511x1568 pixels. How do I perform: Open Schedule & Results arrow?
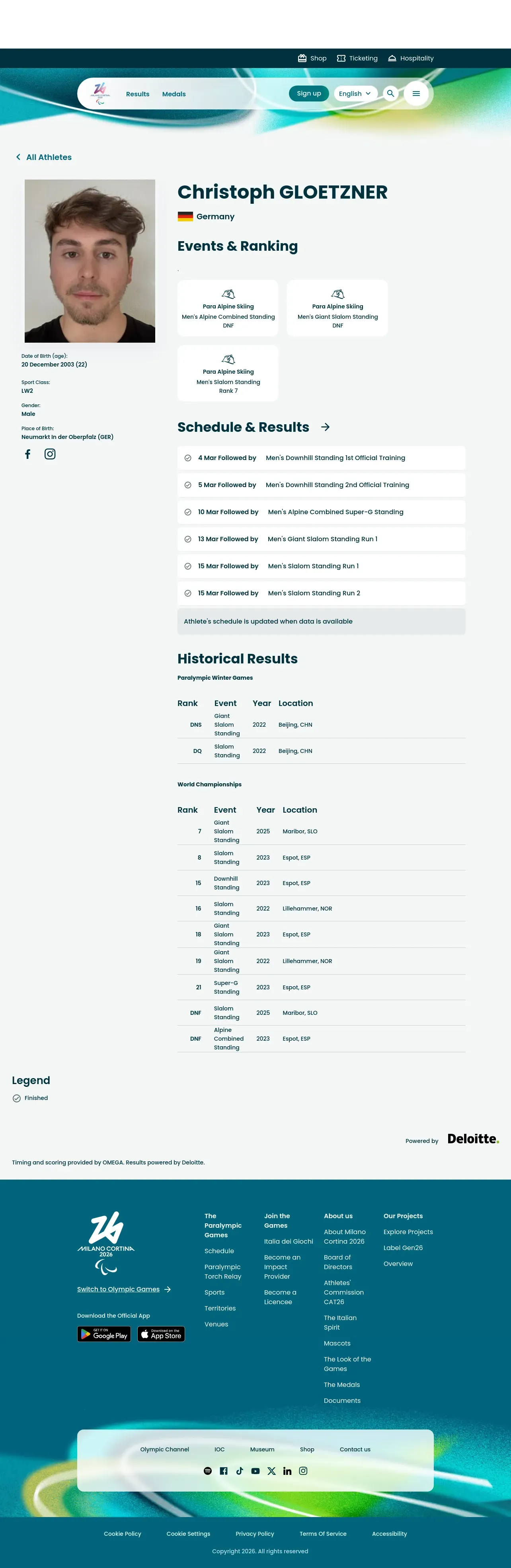point(325,427)
